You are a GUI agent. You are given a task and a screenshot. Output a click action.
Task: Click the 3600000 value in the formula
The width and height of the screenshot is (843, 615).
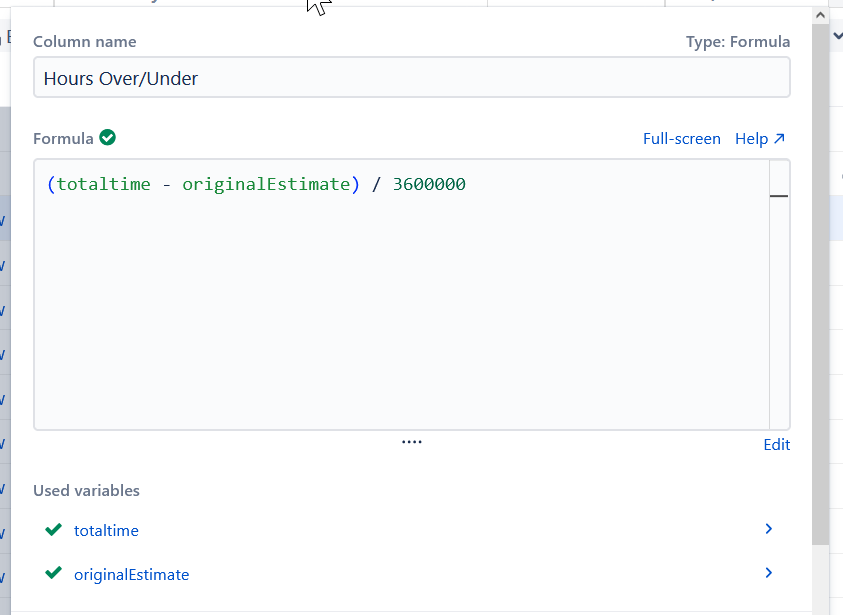pos(429,184)
